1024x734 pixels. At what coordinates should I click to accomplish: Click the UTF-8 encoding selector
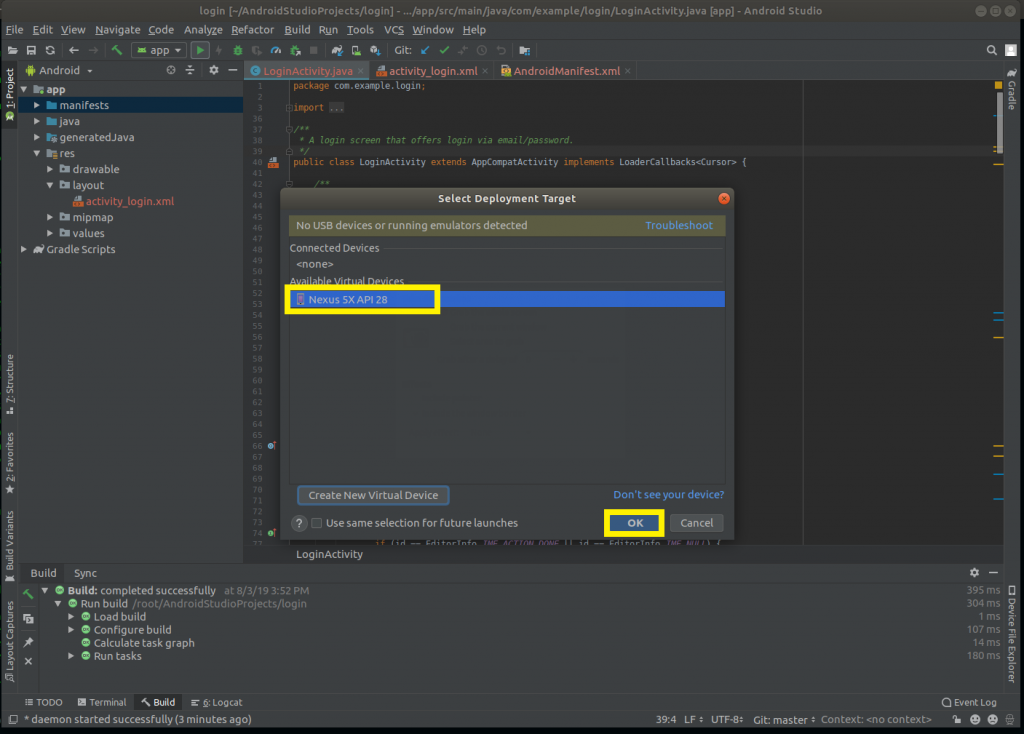click(x=727, y=720)
